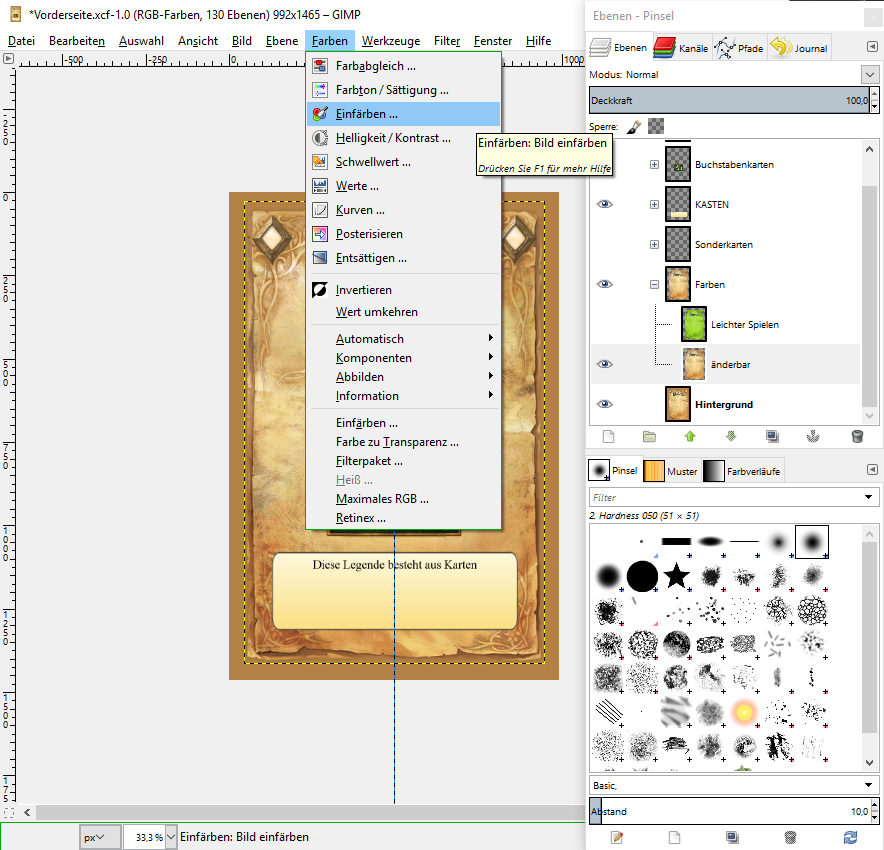Delete layer using the Ebenen trash icon

pos(856,436)
